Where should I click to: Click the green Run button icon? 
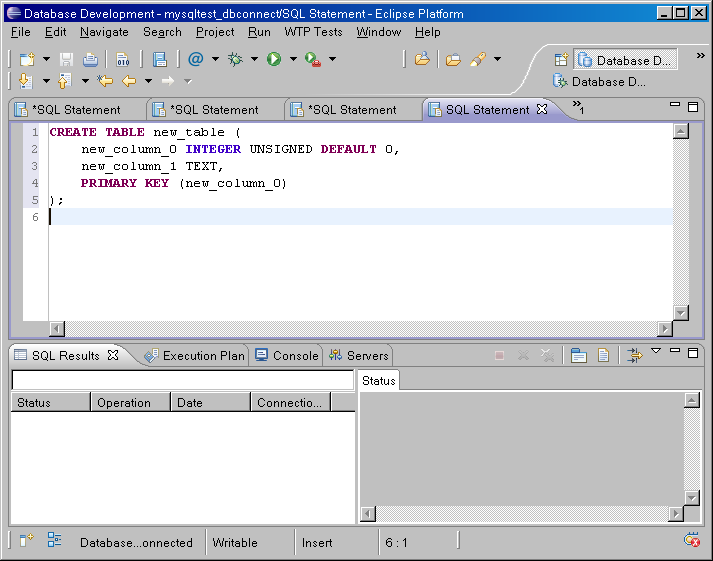[274, 59]
